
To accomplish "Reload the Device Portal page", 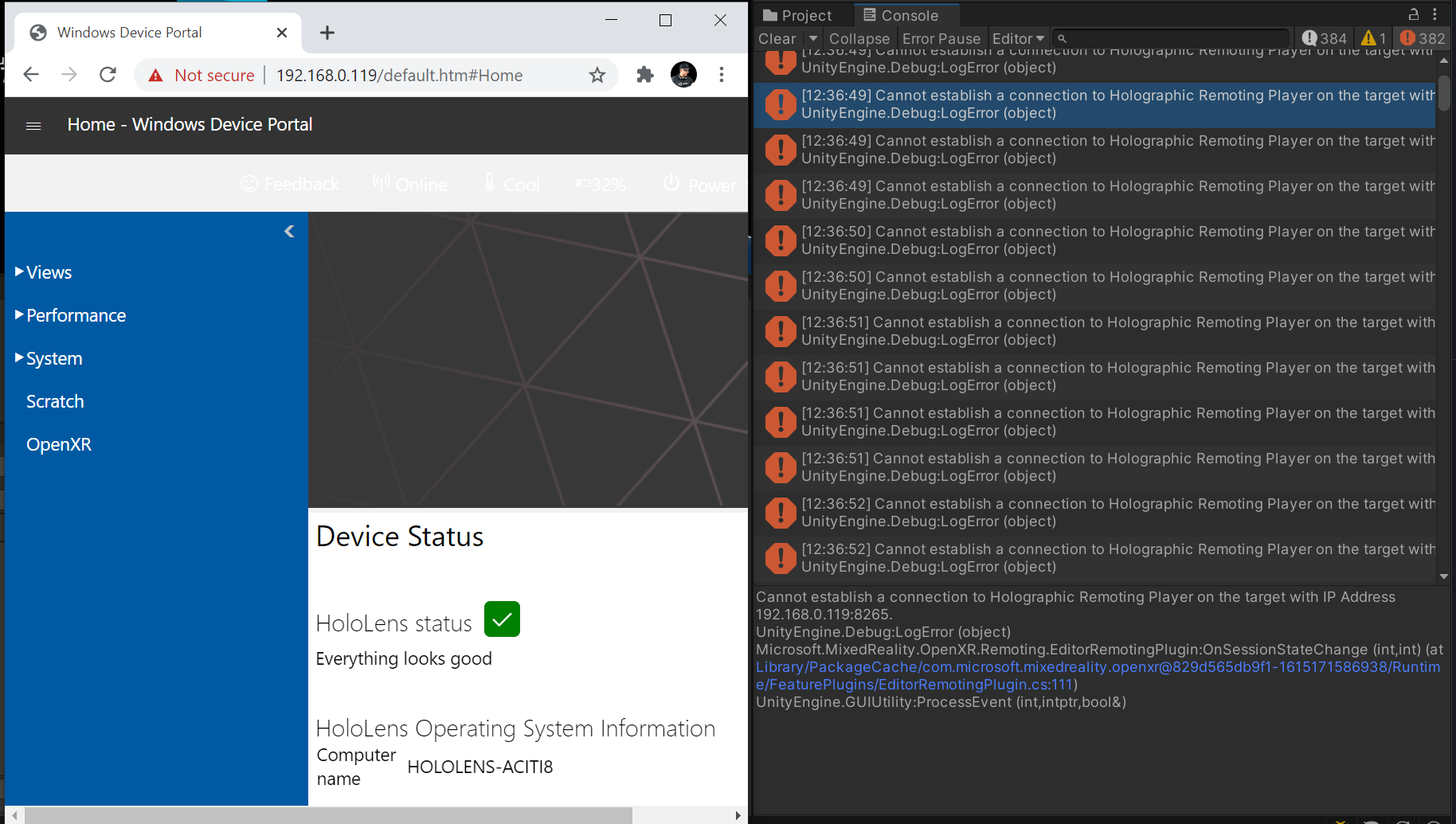I will coord(108,74).
